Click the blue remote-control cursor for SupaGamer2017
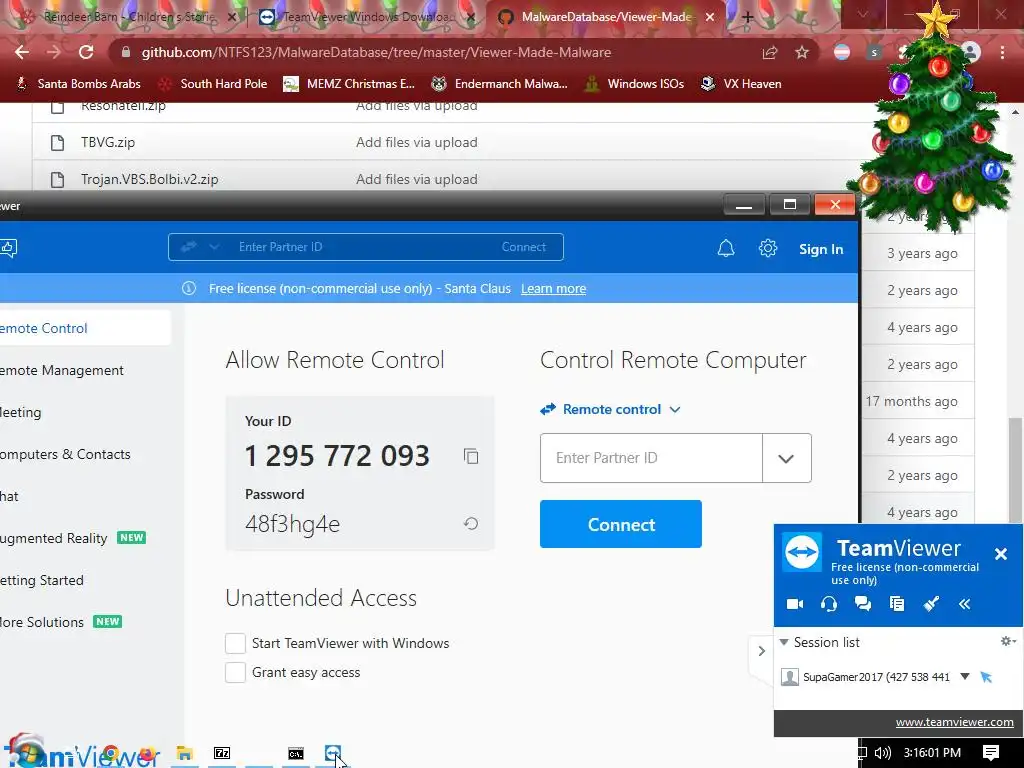 point(986,677)
